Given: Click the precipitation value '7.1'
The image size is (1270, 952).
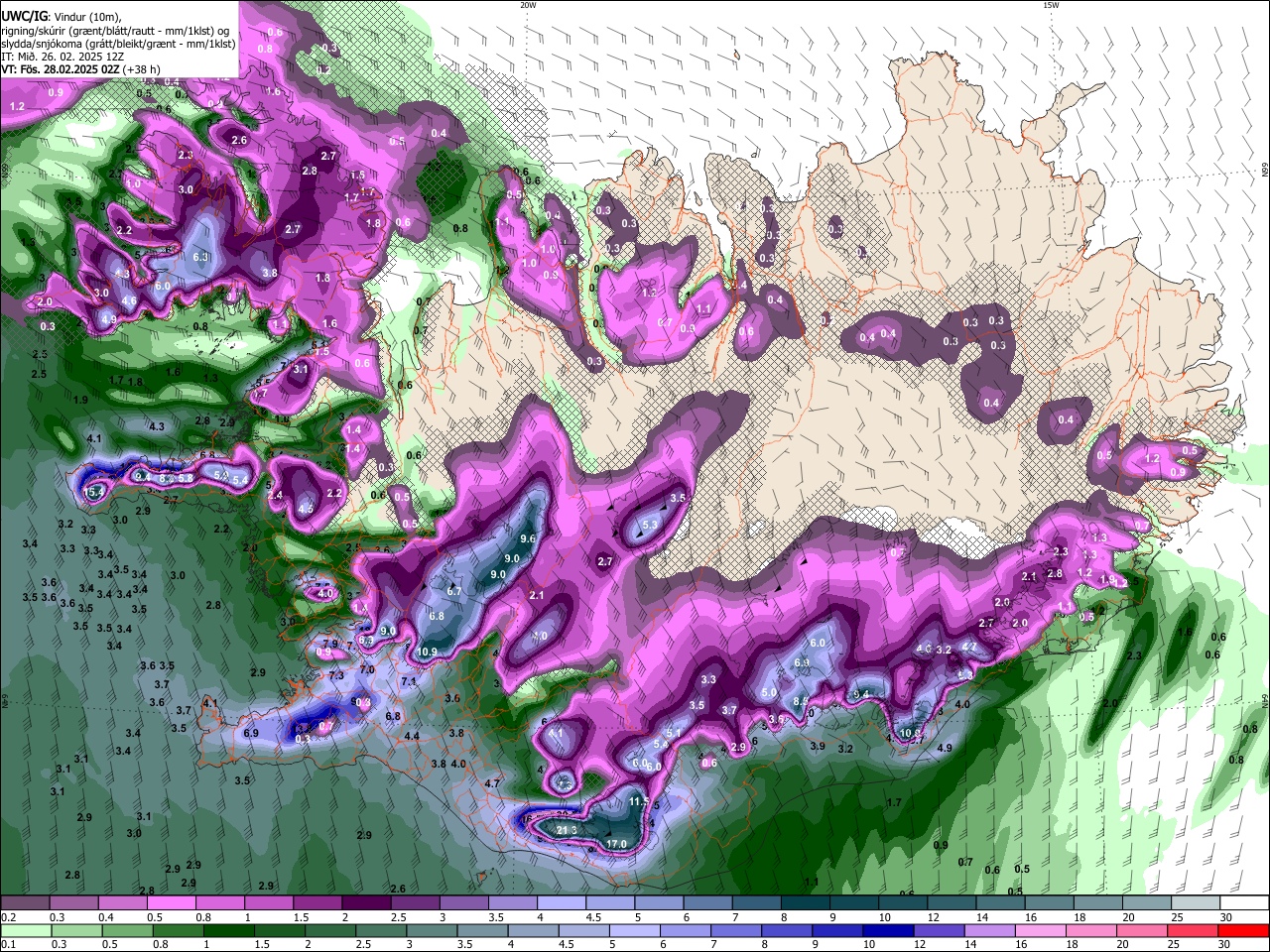Looking at the screenshot, I should point(409,682).
